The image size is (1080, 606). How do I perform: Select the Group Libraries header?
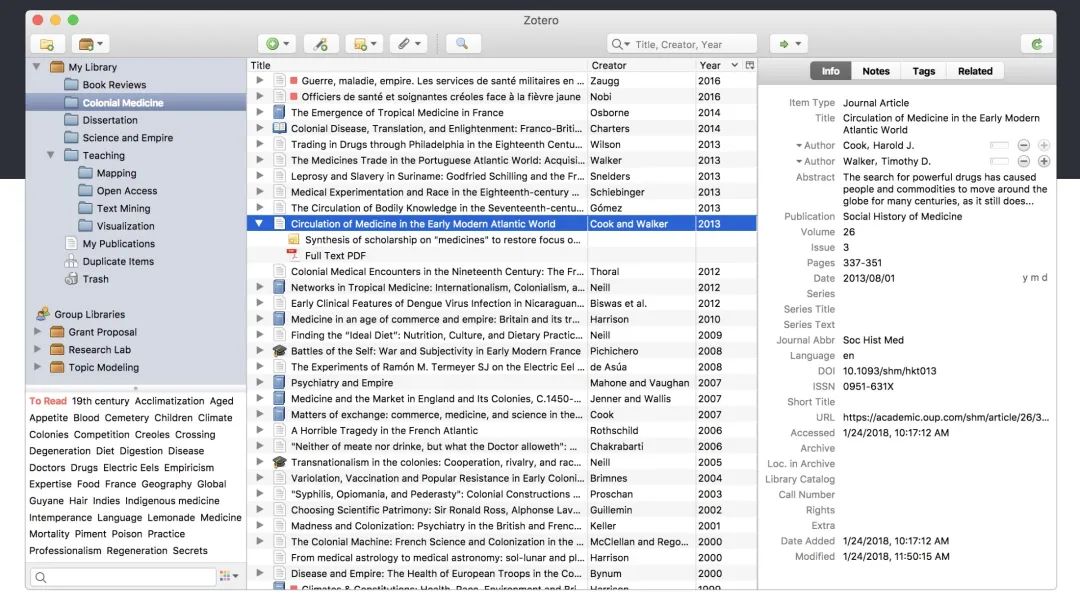tap(90, 314)
